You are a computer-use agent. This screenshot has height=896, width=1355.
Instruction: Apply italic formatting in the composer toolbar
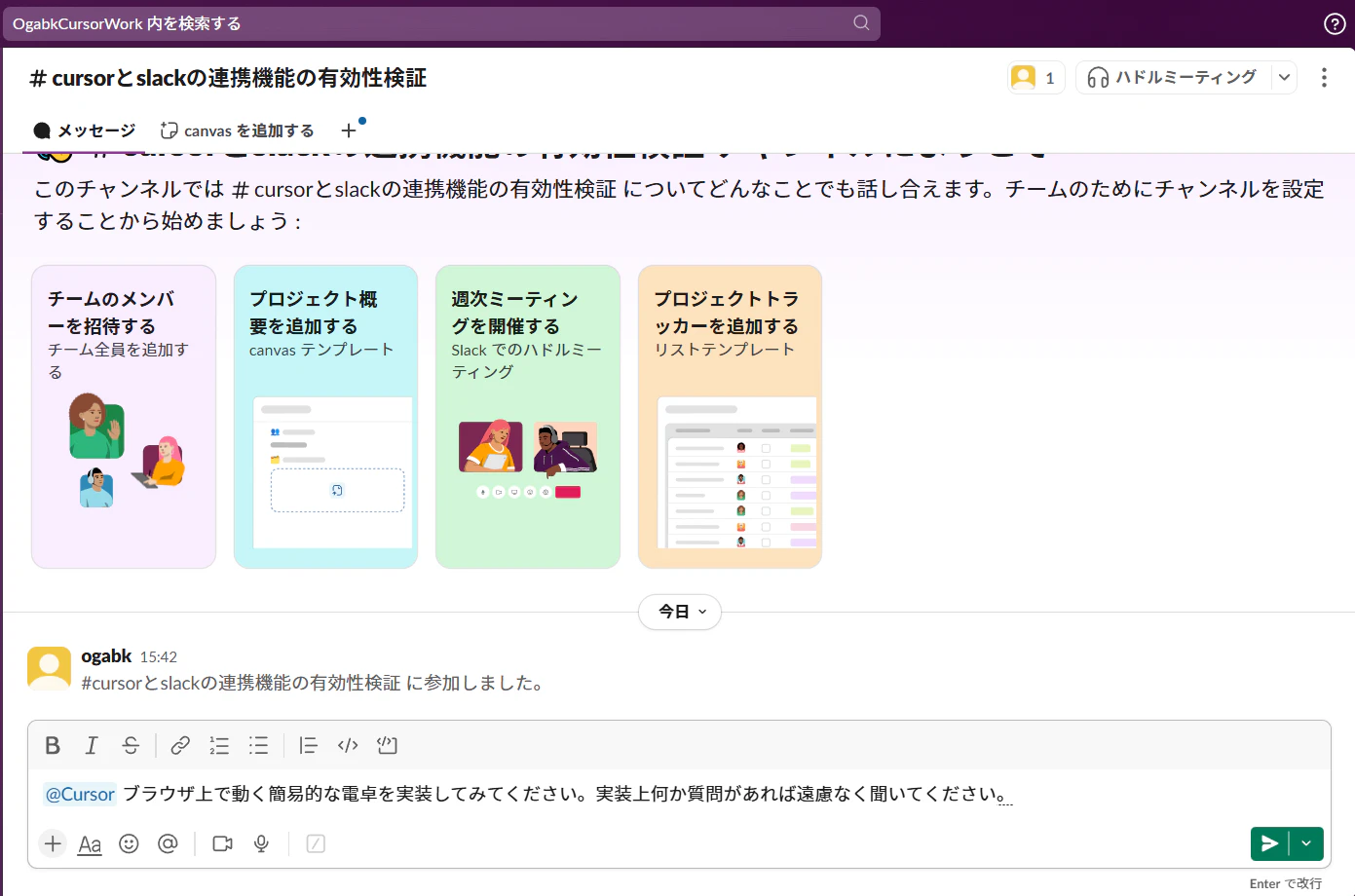point(92,745)
